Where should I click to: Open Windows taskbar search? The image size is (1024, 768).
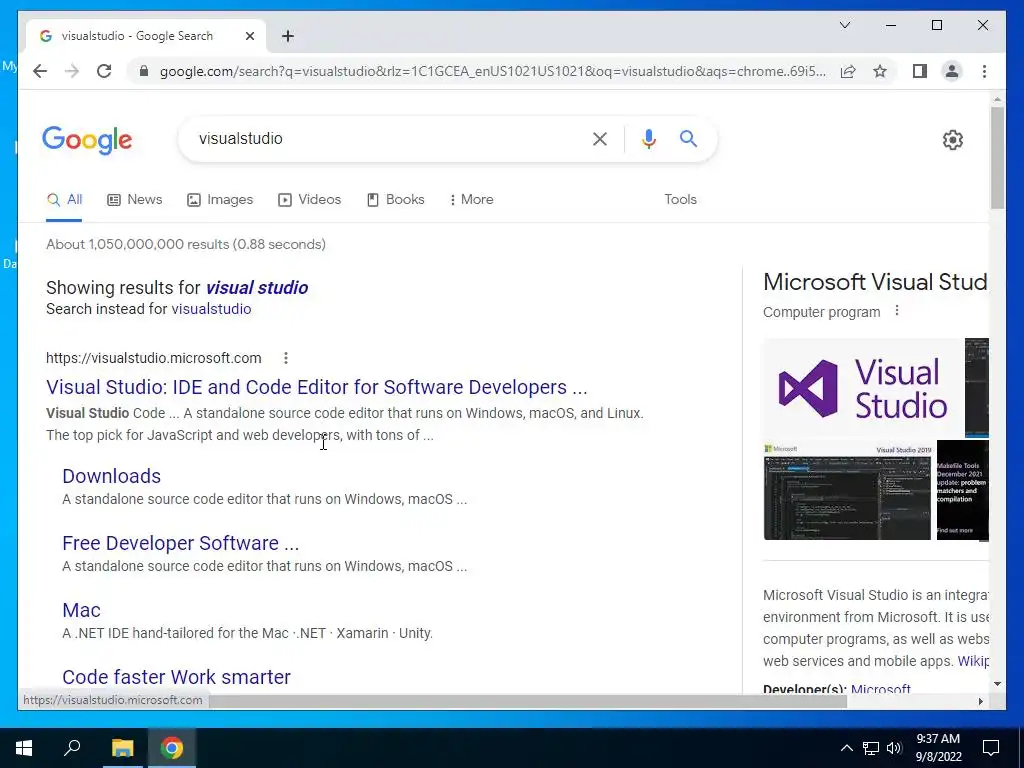point(72,748)
